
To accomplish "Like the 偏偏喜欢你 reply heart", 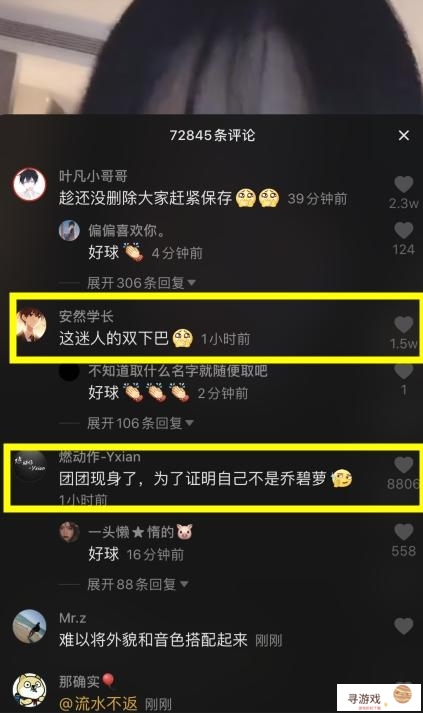I will [x=403, y=231].
